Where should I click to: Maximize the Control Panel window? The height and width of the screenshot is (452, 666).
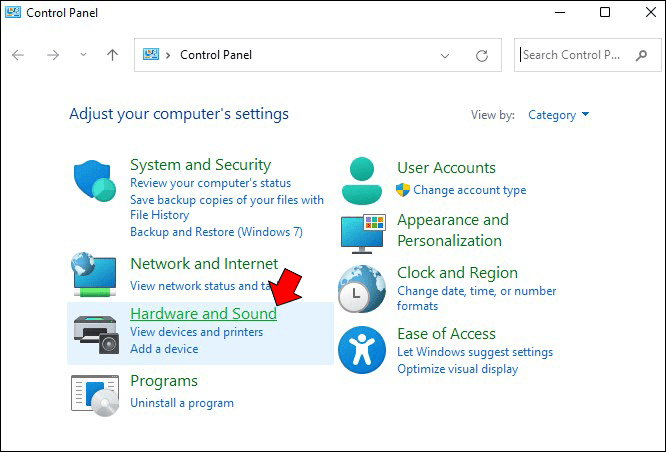605,12
